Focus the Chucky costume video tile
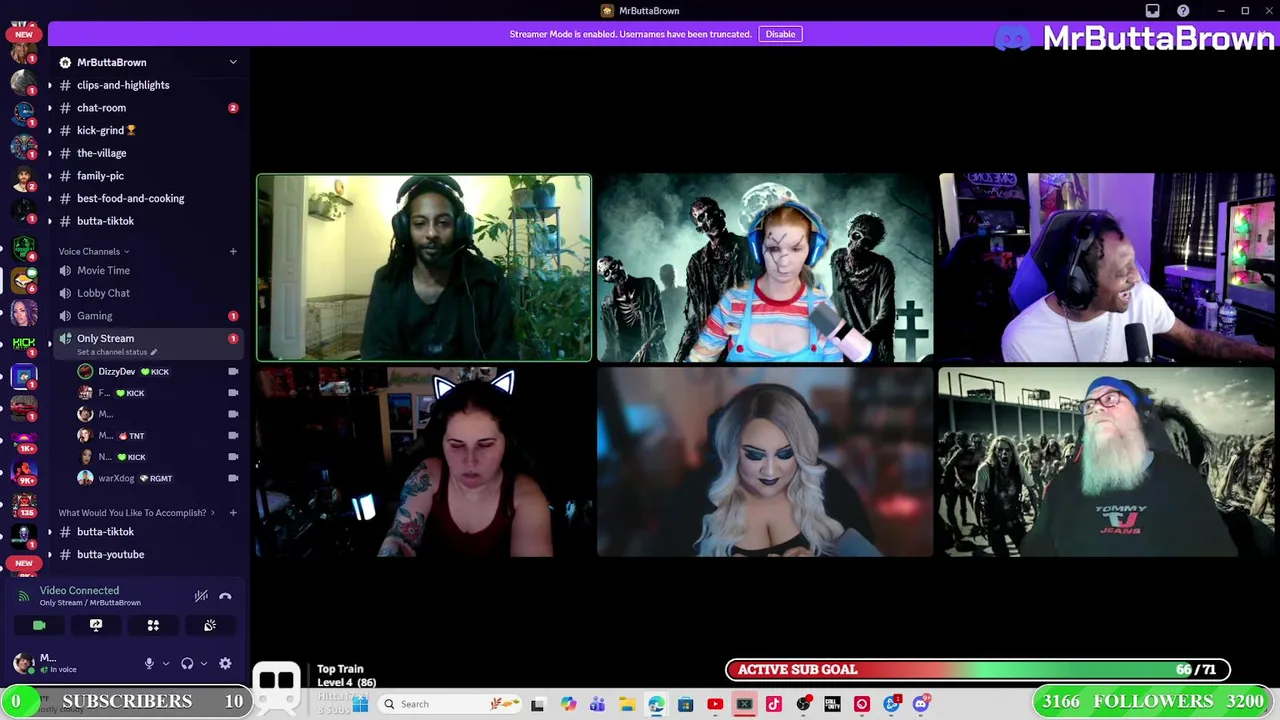Screen dimensions: 1280x720 765,267
